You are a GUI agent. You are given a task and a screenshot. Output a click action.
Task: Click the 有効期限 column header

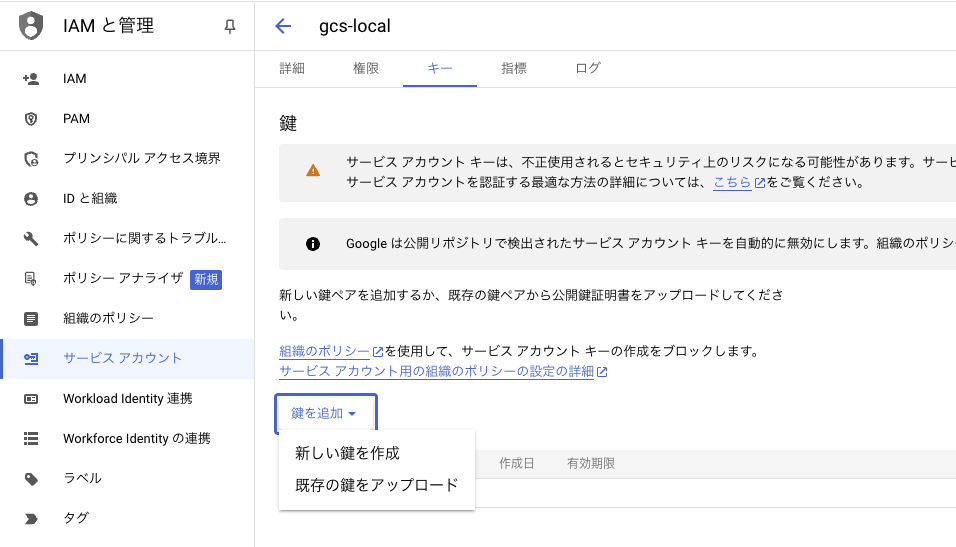coord(591,463)
